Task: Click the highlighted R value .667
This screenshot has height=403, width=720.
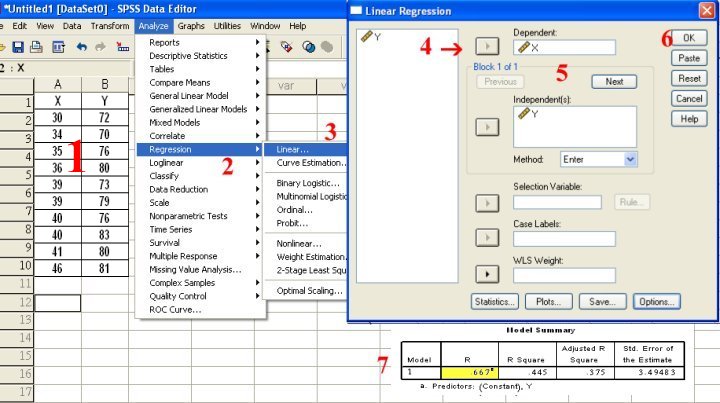Action: (470, 372)
